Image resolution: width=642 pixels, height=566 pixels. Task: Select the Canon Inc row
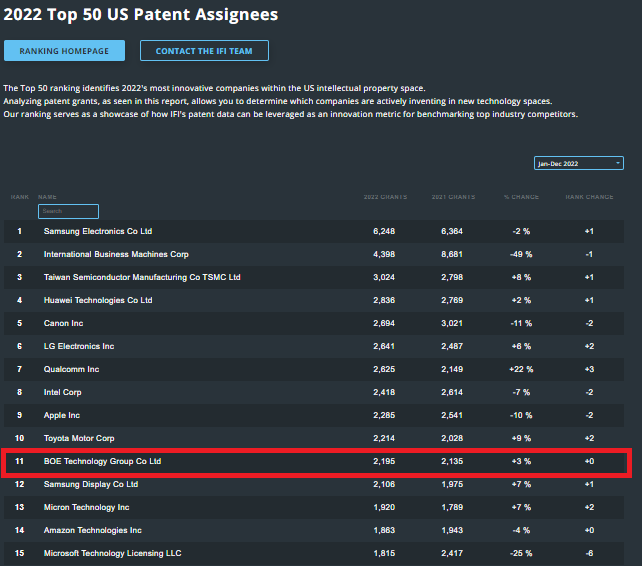62,323
